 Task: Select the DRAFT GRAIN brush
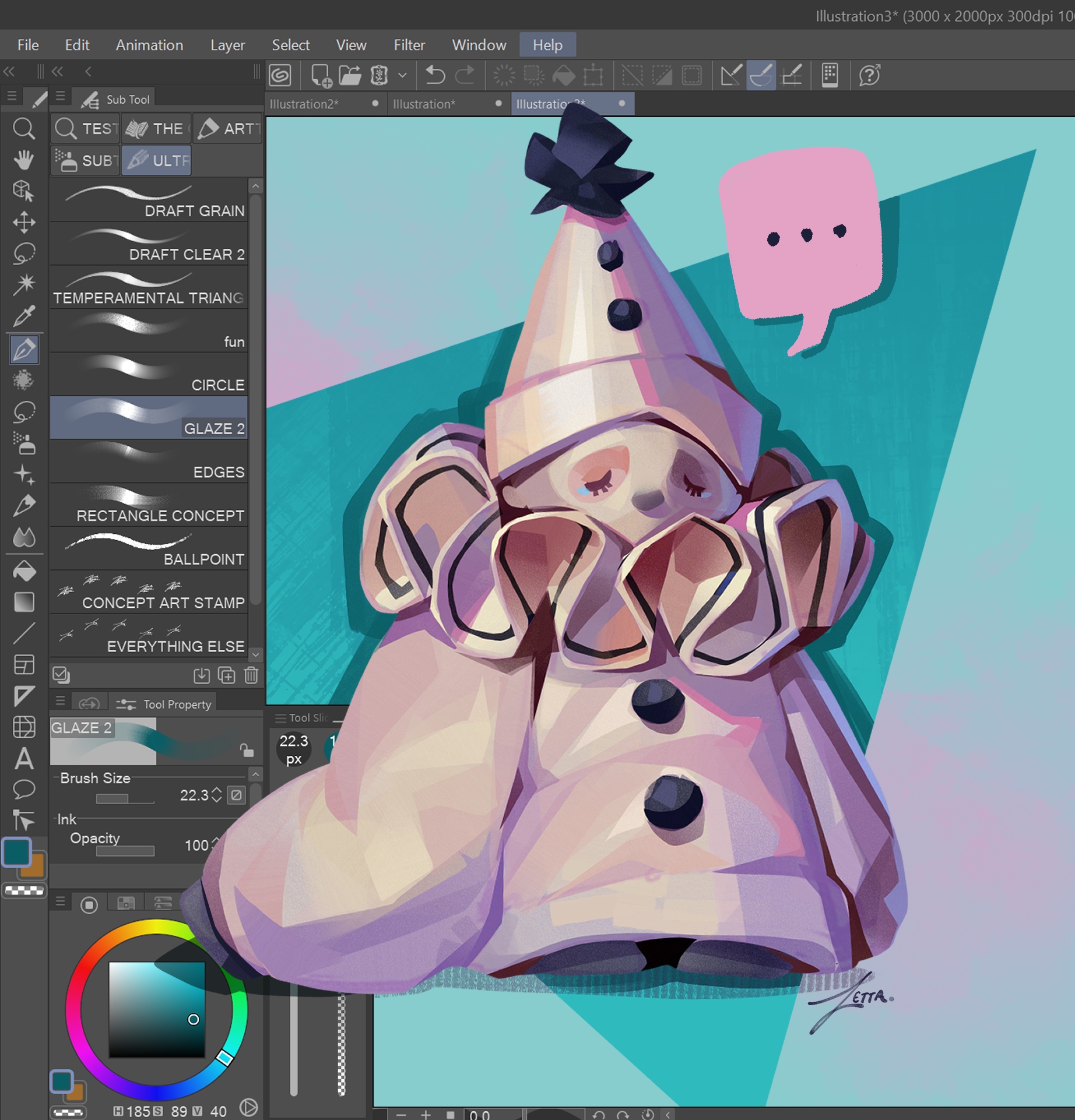click(x=149, y=200)
